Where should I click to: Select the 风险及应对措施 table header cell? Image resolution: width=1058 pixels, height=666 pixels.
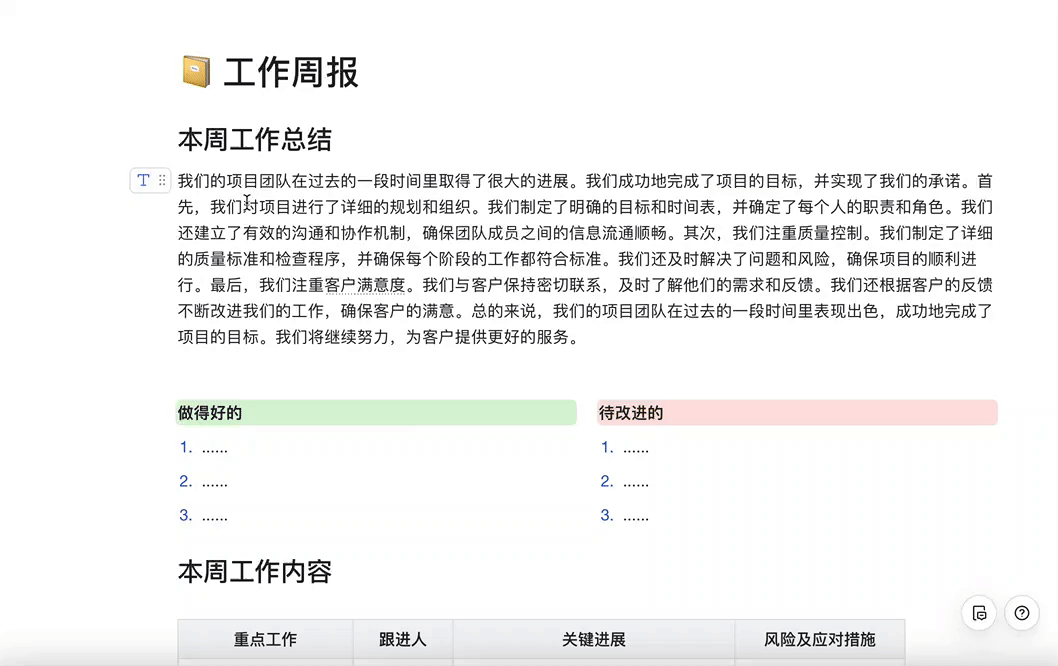point(820,639)
